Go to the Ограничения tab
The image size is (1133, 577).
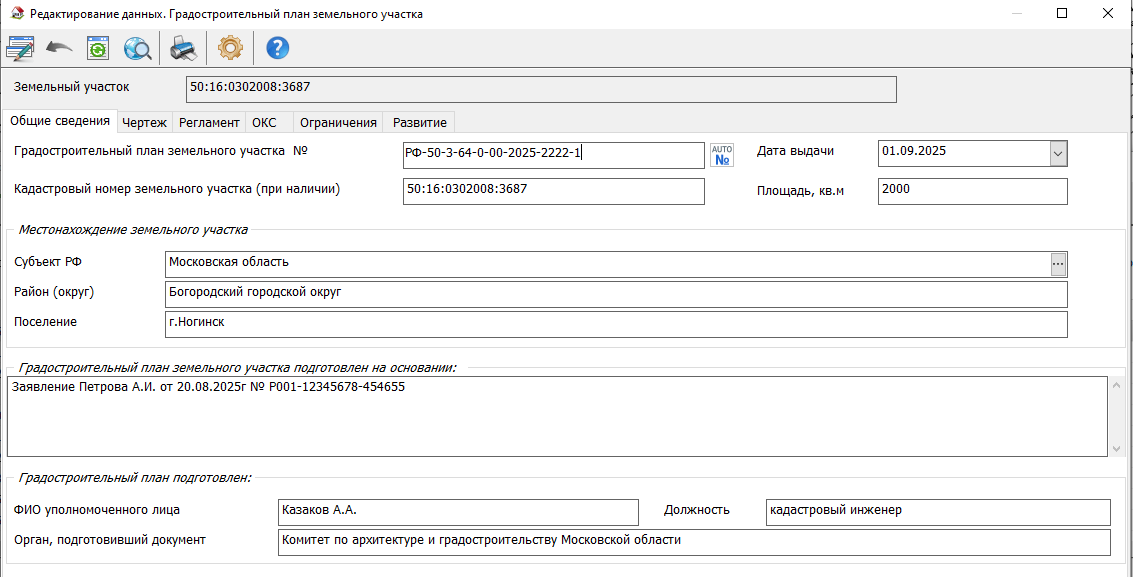pyautogui.click(x=338, y=123)
